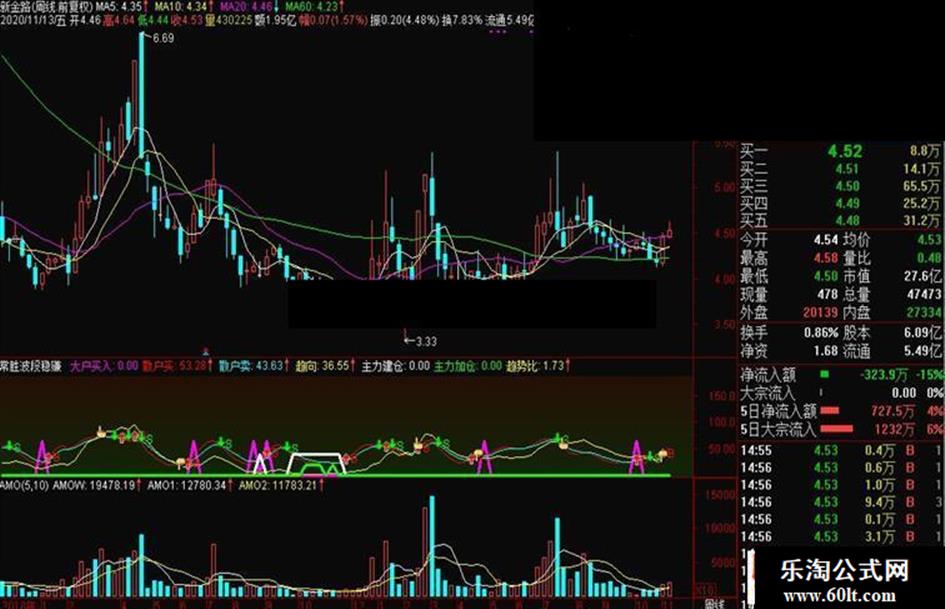Click the 5日净流入额 red bar
The image size is (945, 609).
[x=830, y=411]
